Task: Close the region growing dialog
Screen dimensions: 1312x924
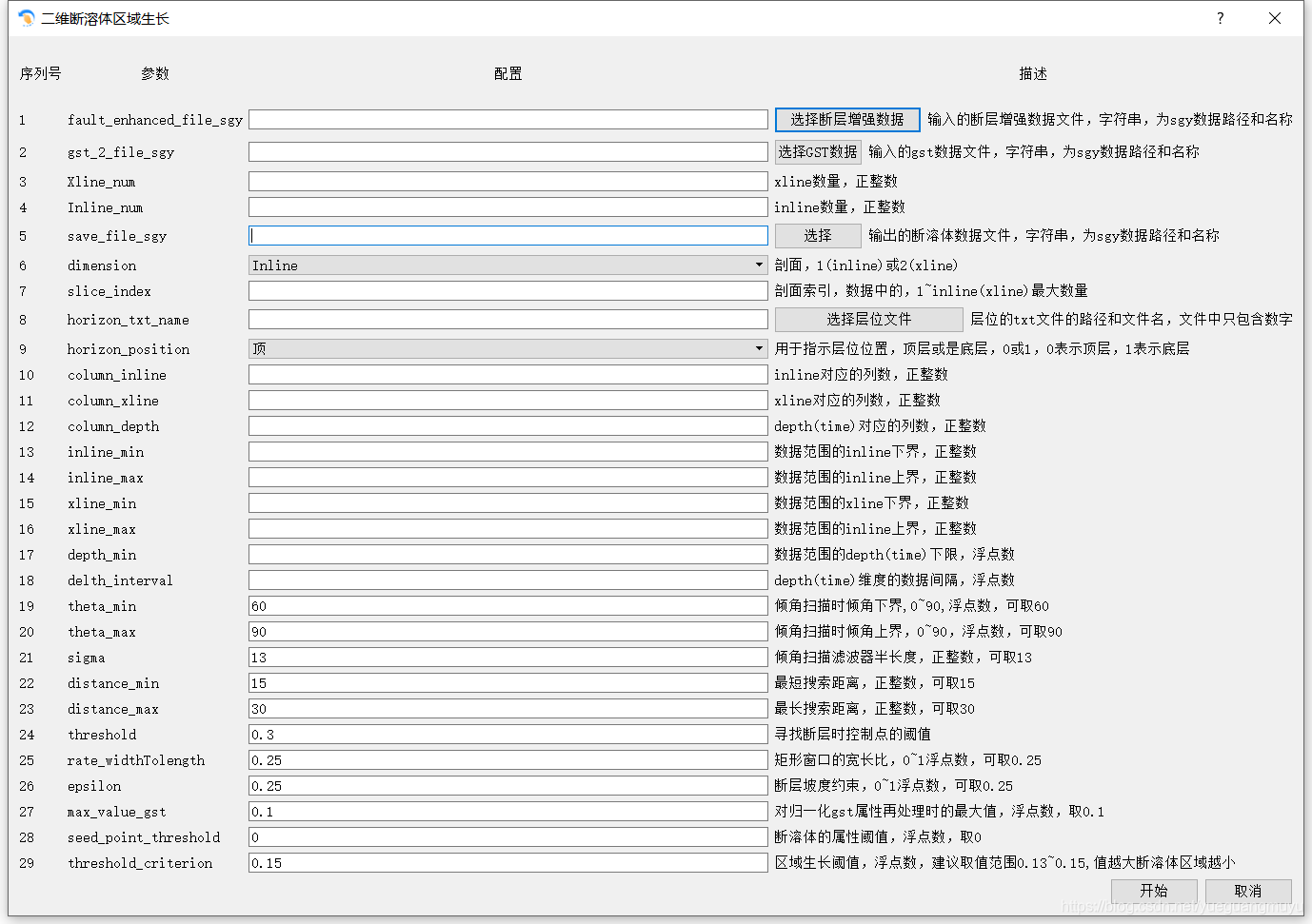Action: [1275, 18]
